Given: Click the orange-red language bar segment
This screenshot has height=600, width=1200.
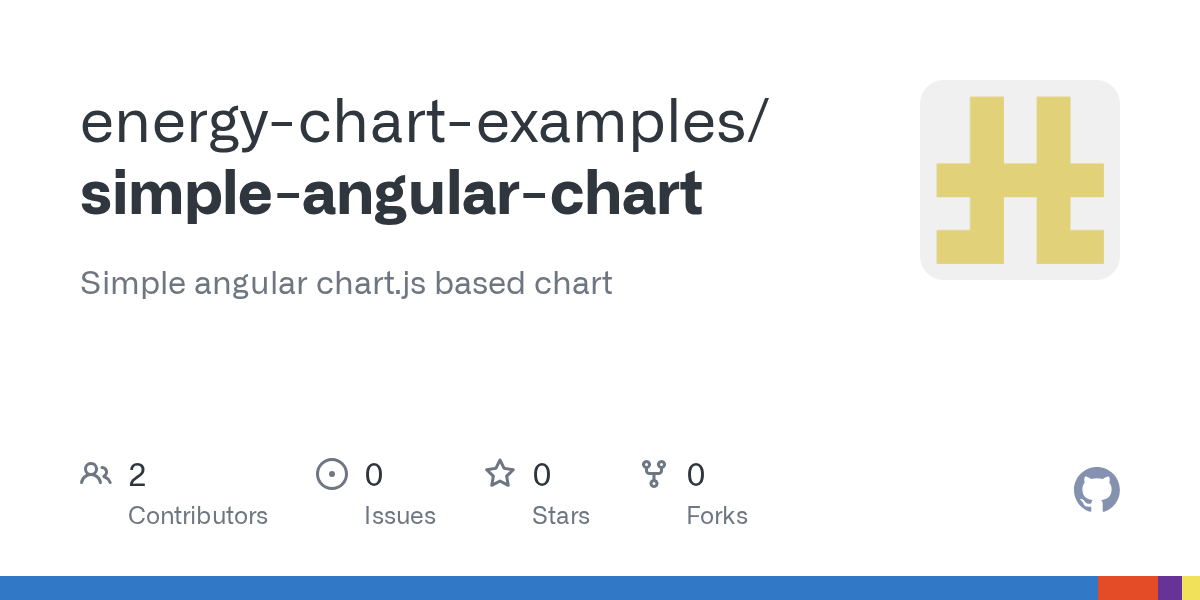Looking at the screenshot, I should [1127, 588].
